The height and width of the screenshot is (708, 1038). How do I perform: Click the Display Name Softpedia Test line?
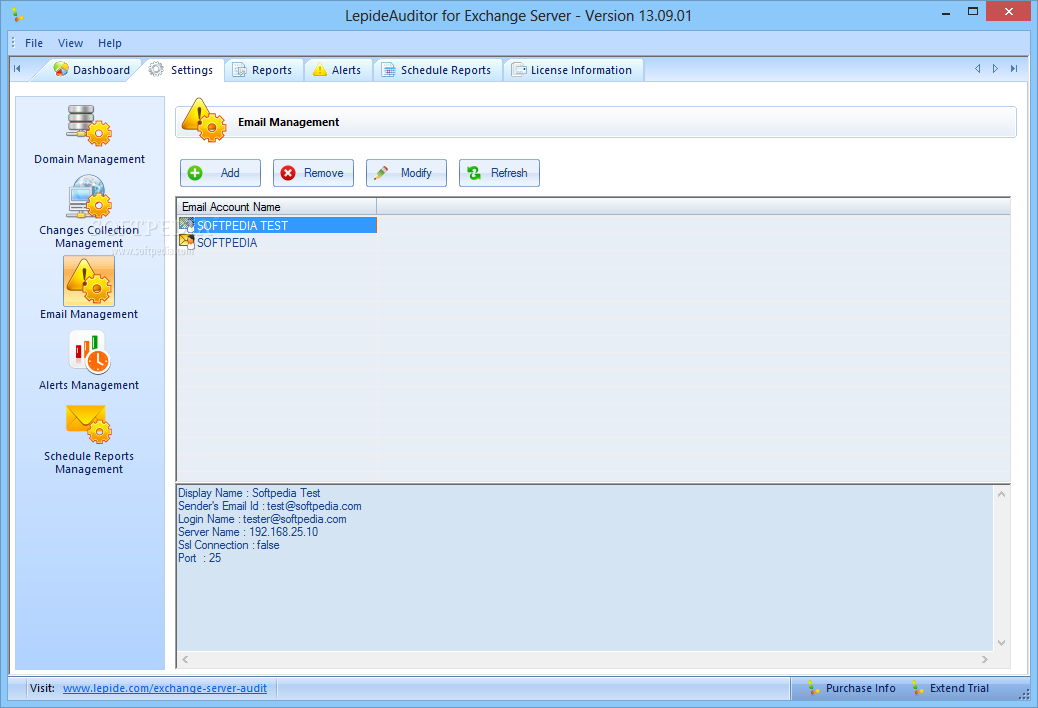pos(249,493)
